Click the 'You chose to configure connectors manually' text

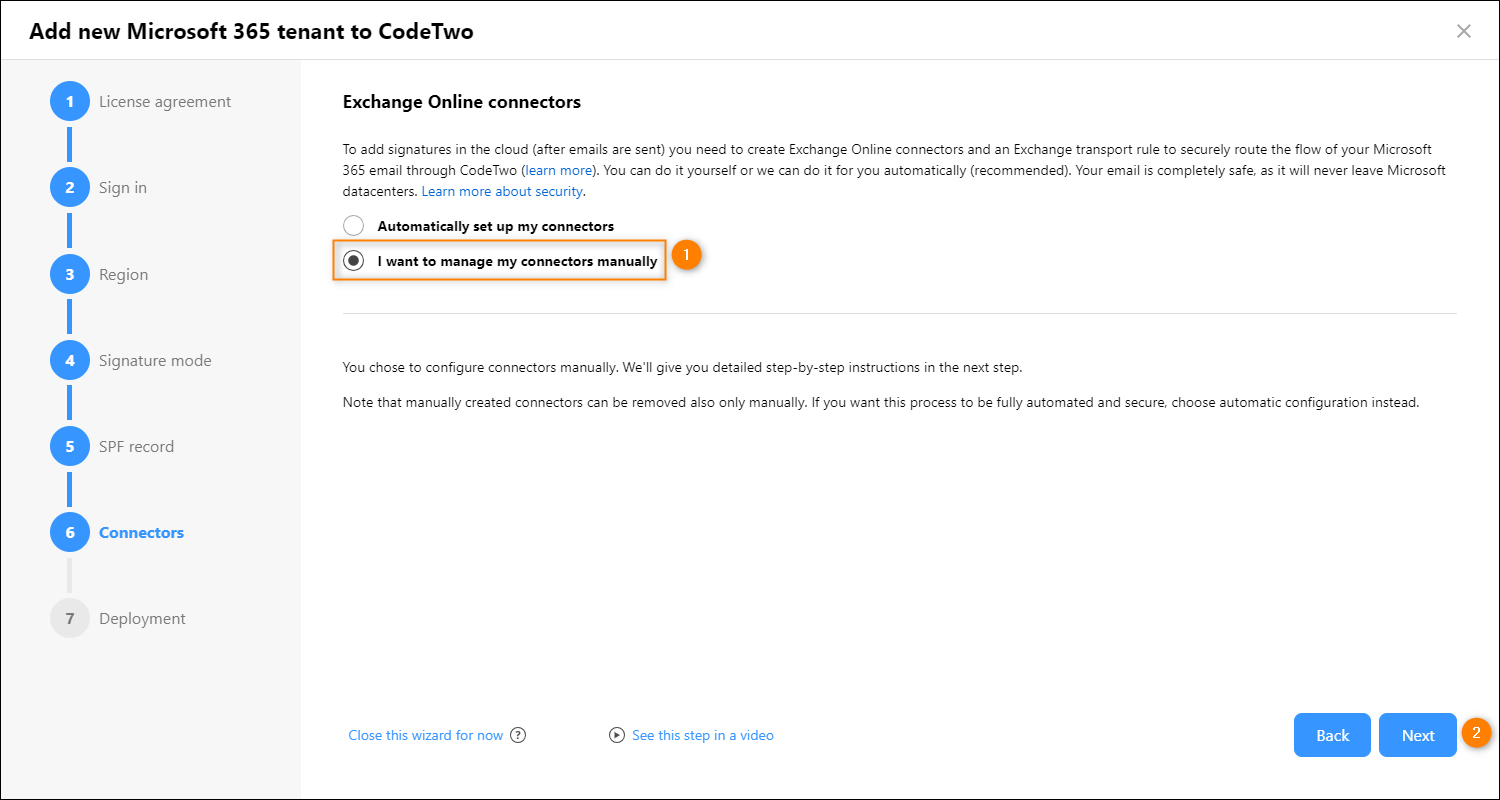pos(683,367)
